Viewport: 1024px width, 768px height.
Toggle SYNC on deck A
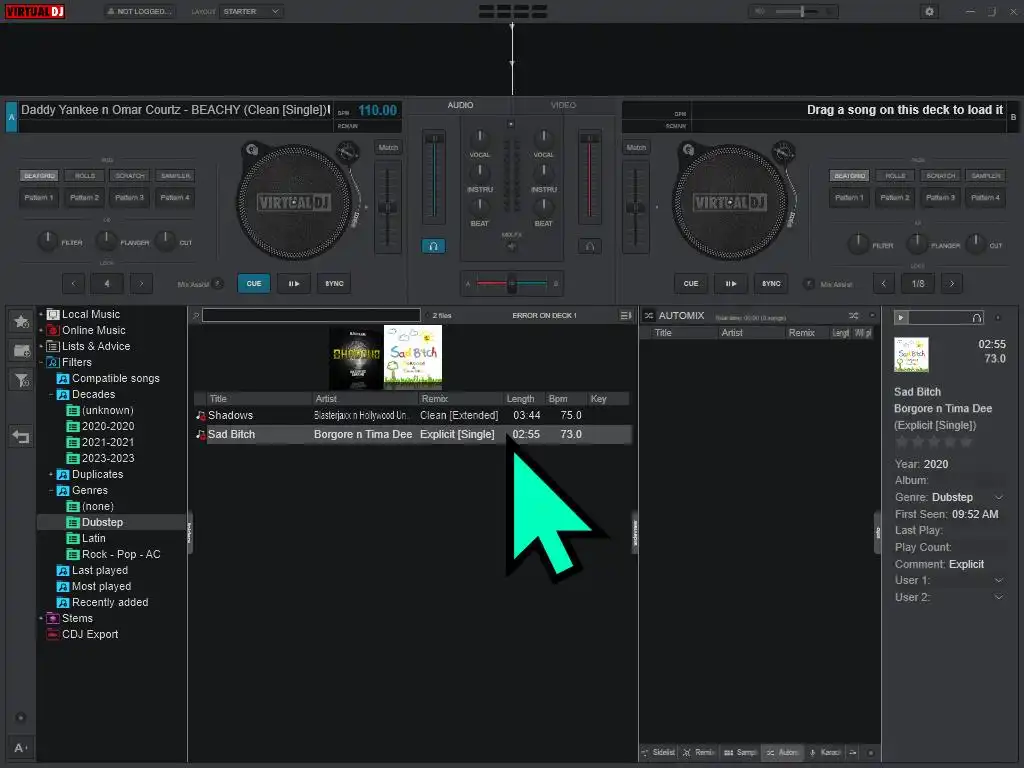334,283
